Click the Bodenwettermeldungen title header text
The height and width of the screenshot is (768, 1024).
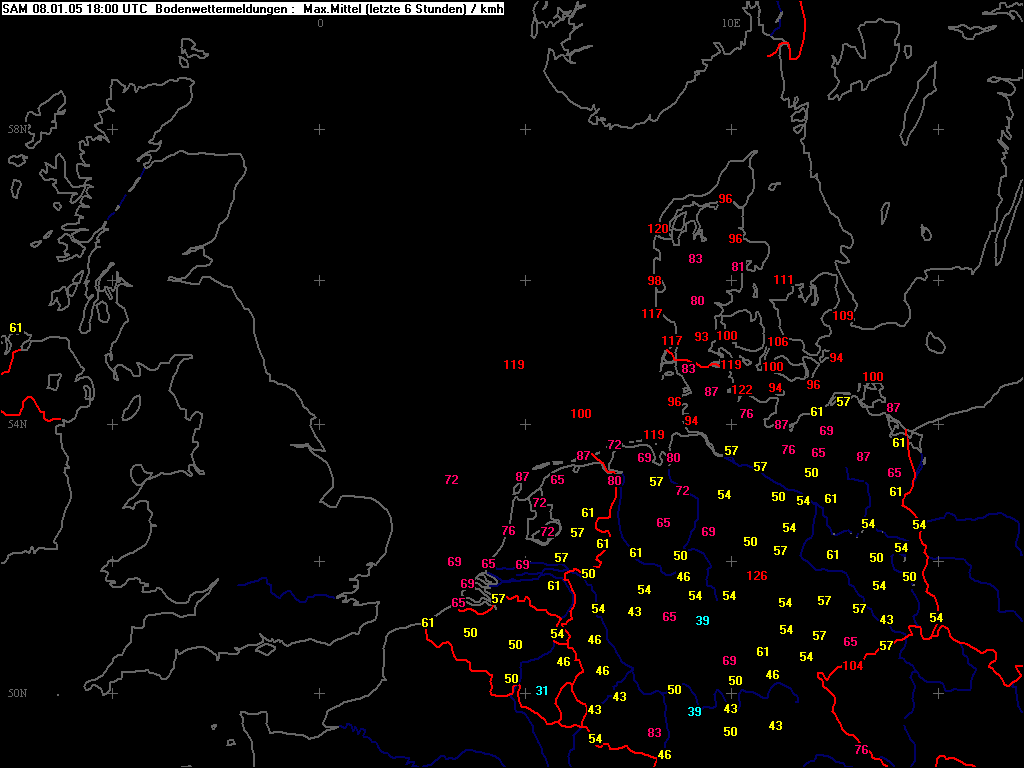(x=224, y=9)
